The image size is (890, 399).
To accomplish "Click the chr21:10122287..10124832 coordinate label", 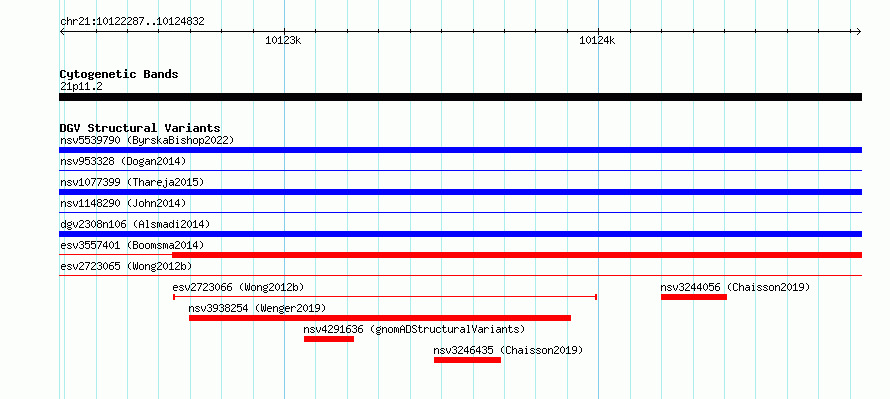I will click(x=132, y=22).
